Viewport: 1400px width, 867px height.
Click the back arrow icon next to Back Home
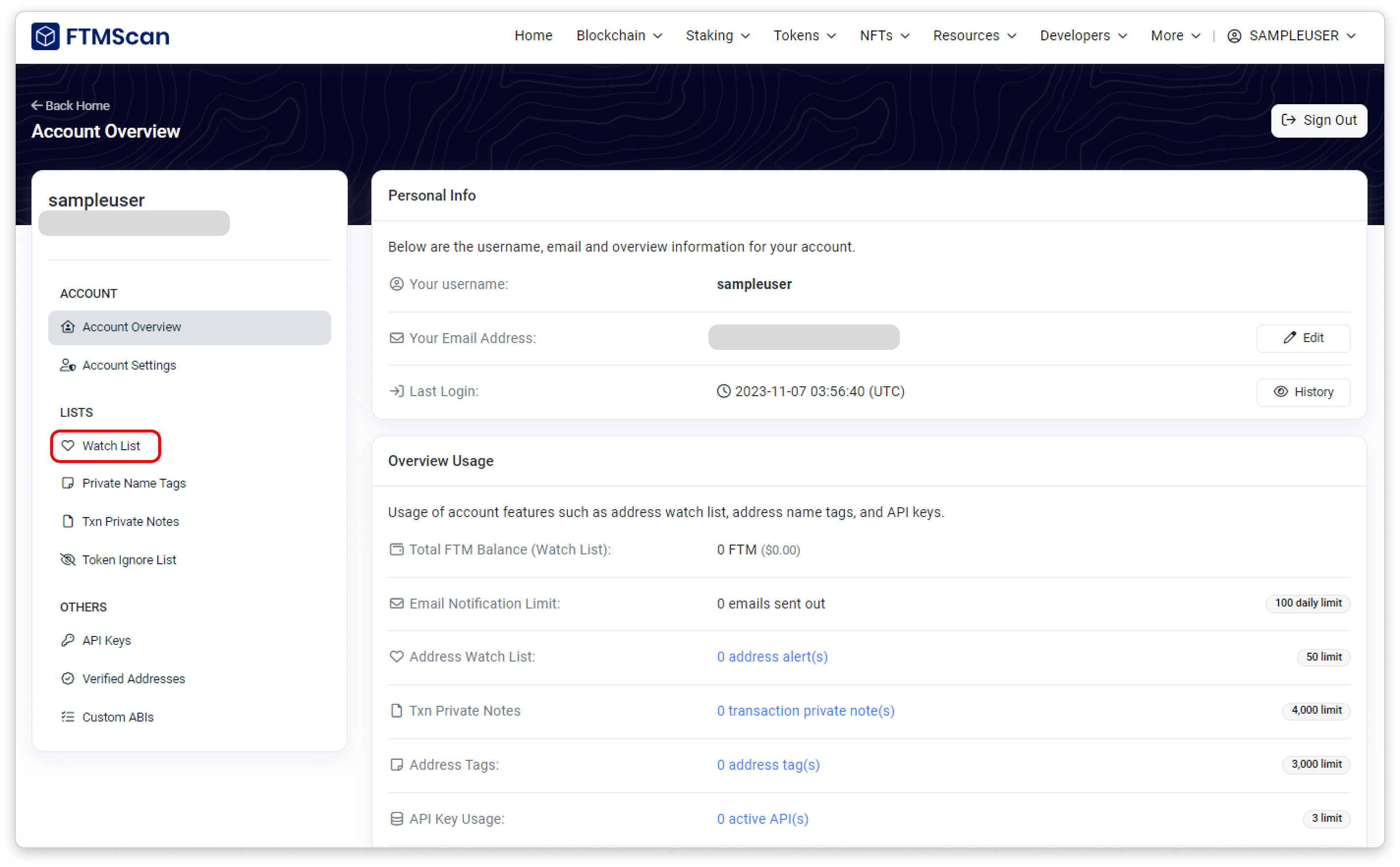pos(37,106)
